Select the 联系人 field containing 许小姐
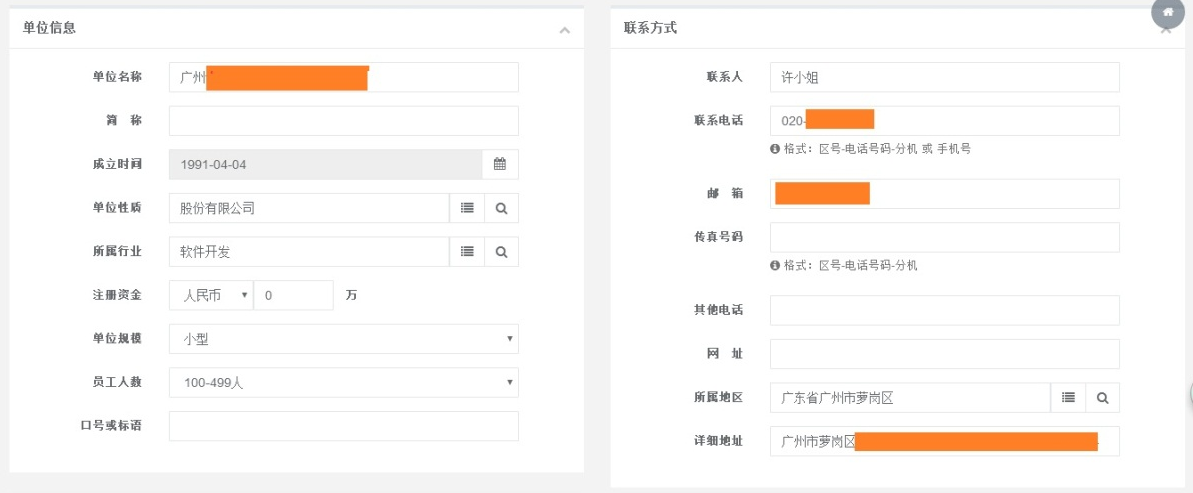 point(944,77)
